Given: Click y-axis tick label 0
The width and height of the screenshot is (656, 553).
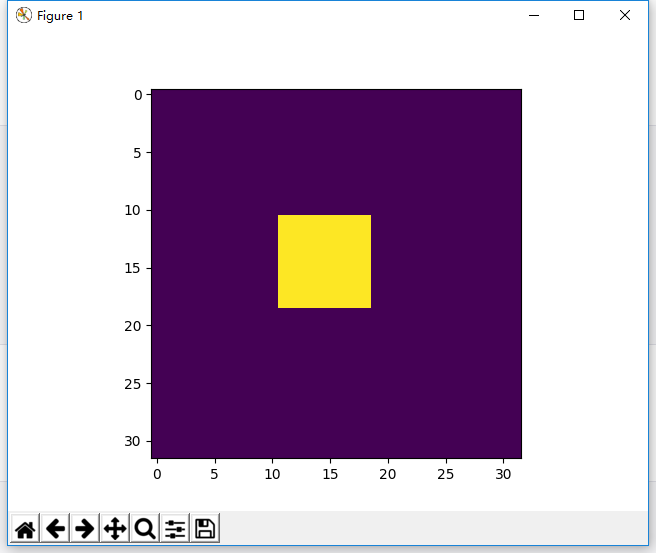Looking at the screenshot, I should [138, 95].
